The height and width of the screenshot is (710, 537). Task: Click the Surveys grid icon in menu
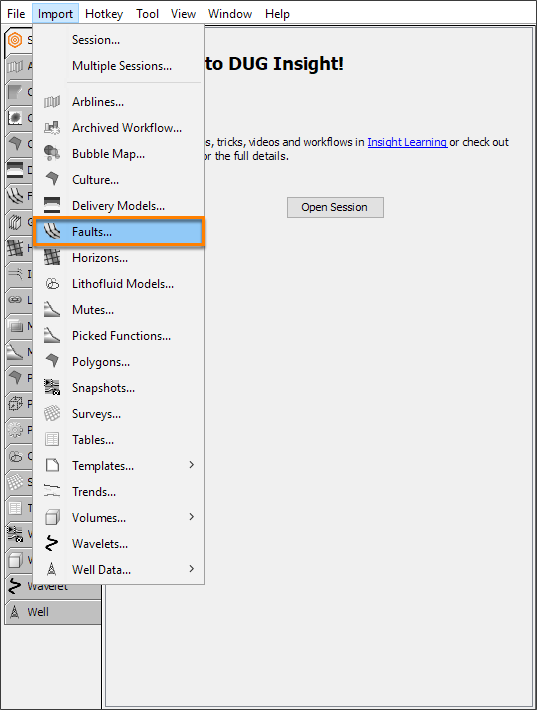[52, 413]
